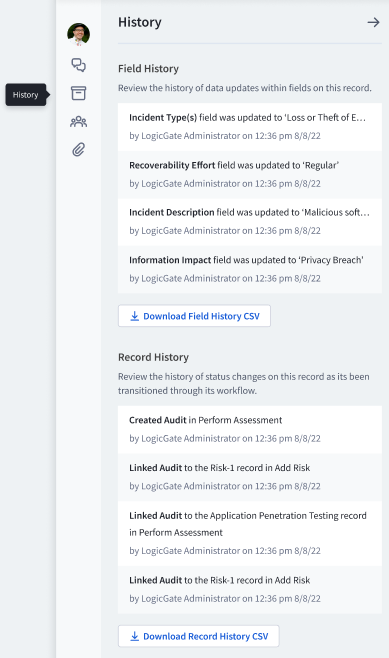The image size is (389, 658).
Task: Open the users group icon
Action: (78, 122)
